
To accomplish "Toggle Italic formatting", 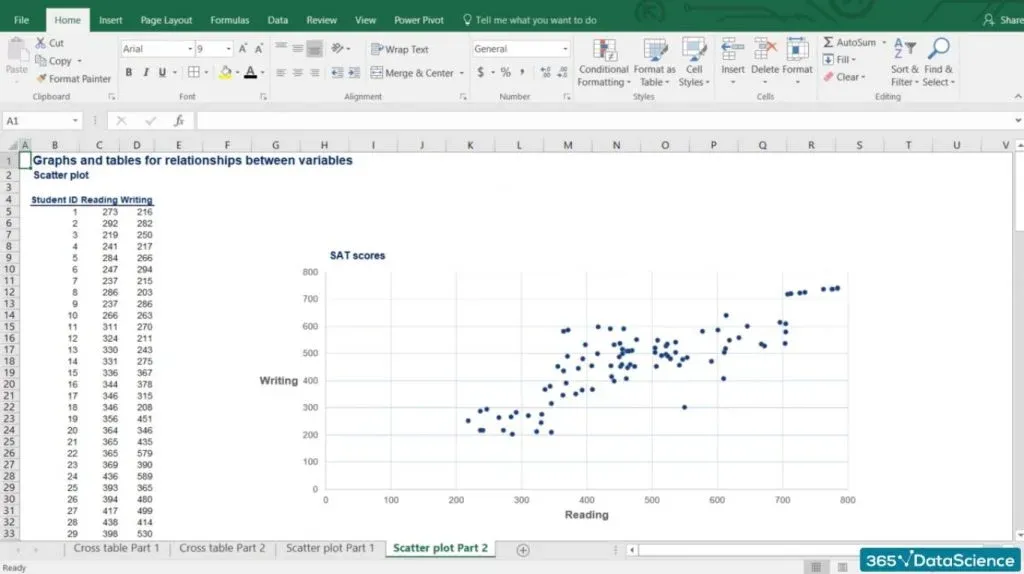I will point(146,73).
